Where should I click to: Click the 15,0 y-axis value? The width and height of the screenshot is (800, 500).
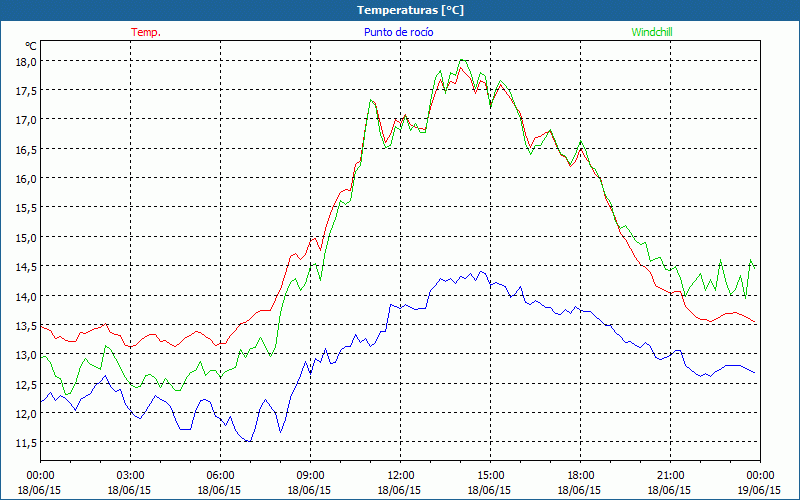[x=27, y=237]
